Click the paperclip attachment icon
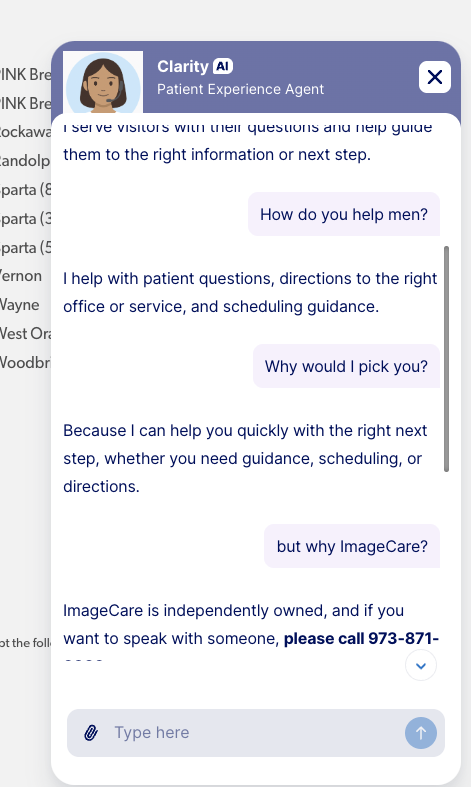 click(x=91, y=733)
